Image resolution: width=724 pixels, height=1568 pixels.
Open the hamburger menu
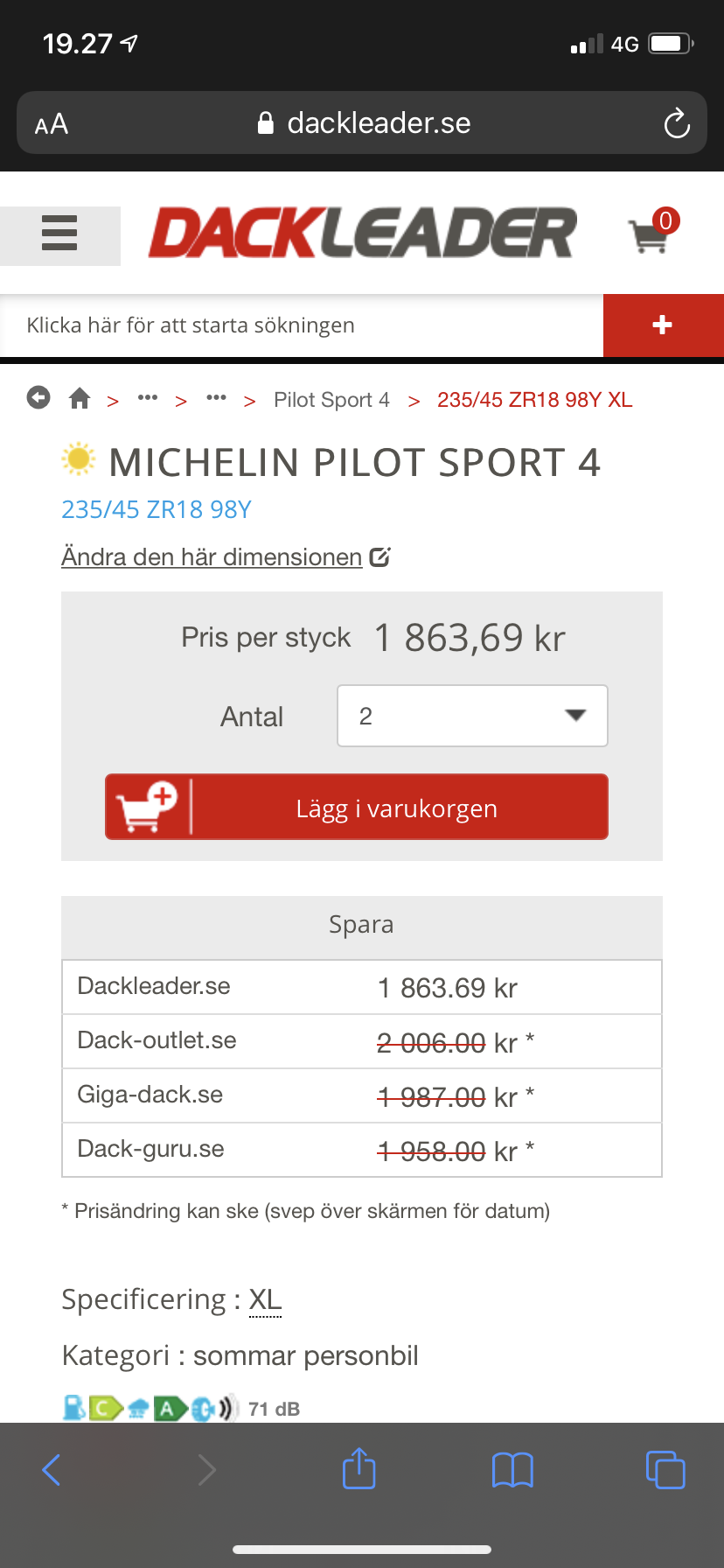(x=59, y=234)
